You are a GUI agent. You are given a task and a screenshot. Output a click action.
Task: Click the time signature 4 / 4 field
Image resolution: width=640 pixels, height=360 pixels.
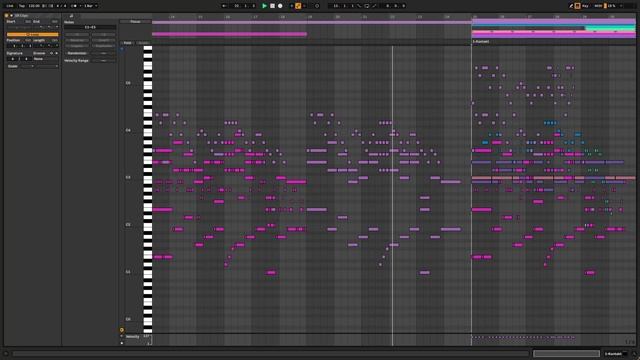61,6
